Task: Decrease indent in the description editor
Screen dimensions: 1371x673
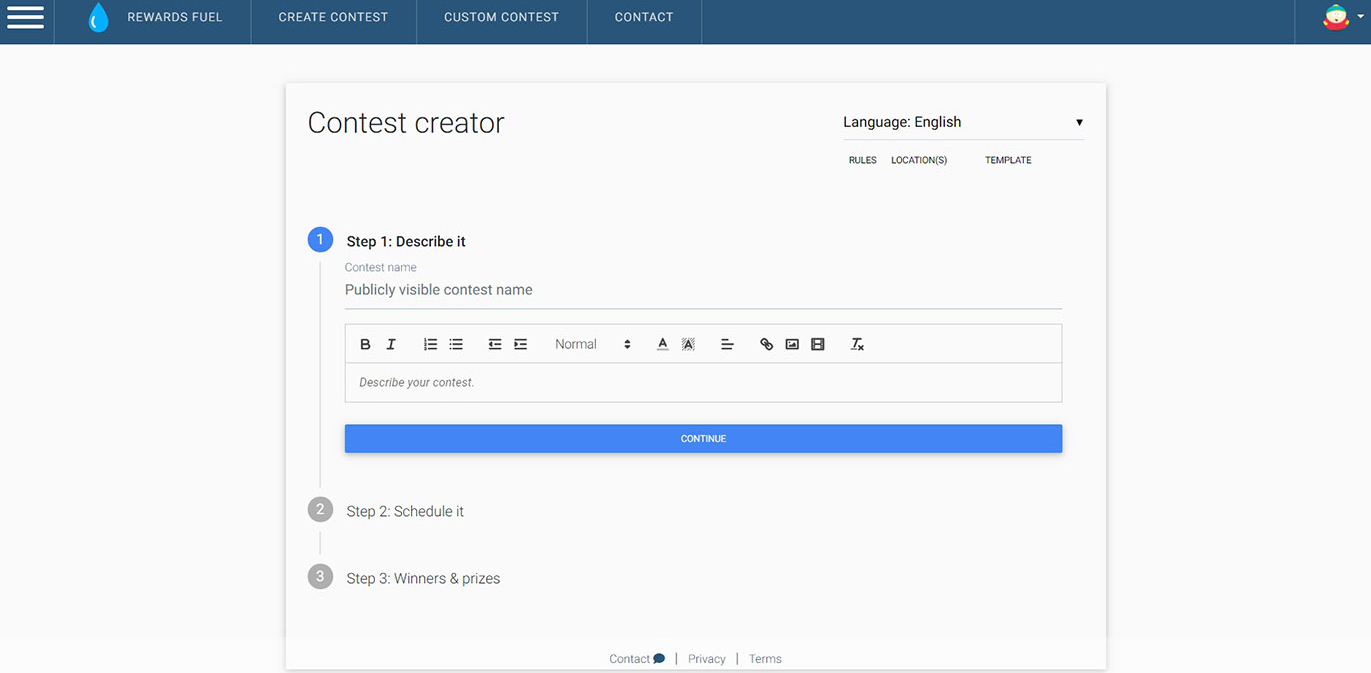Action: [495, 344]
